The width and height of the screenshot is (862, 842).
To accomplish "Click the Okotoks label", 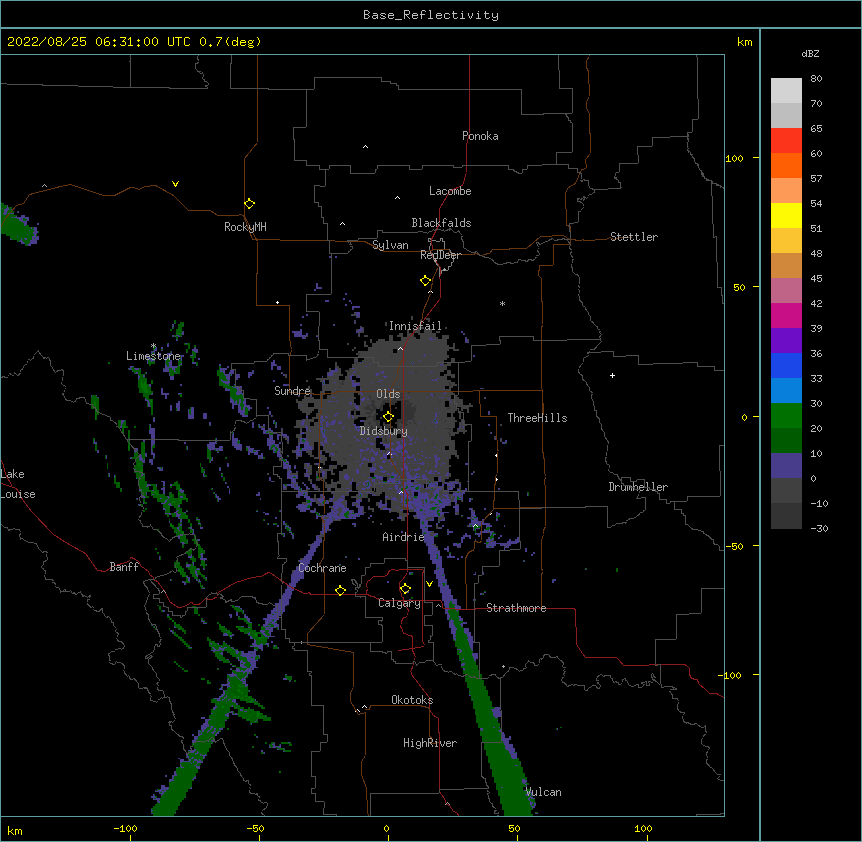I will tap(412, 700).
